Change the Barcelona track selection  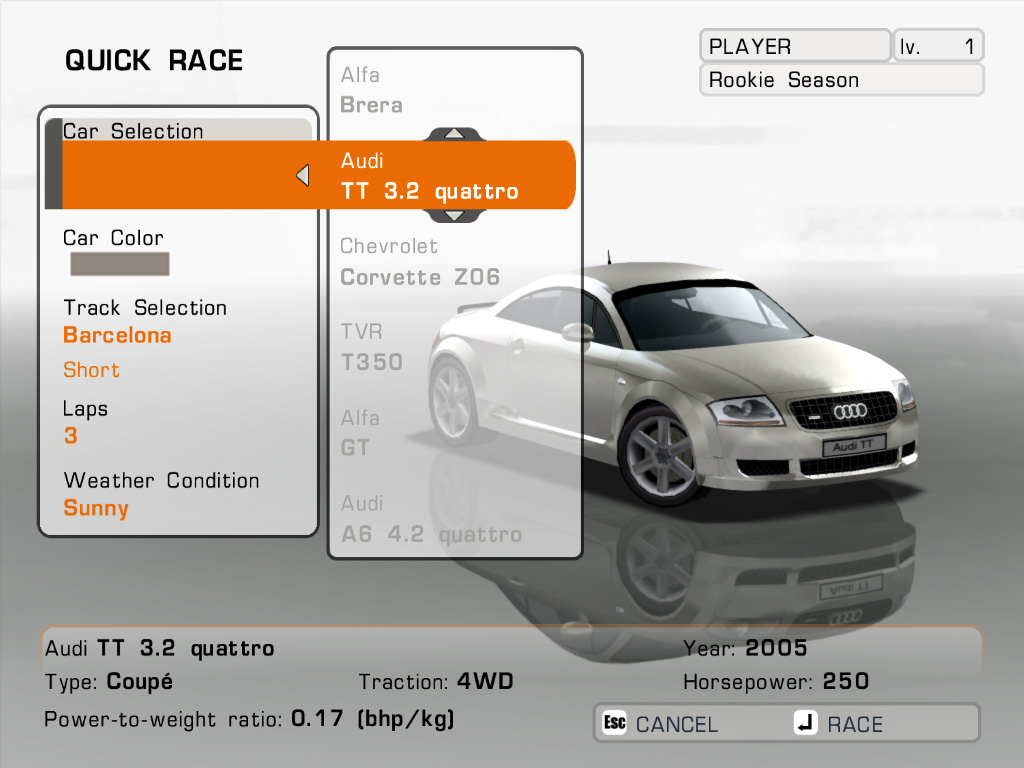coord(117,336)
